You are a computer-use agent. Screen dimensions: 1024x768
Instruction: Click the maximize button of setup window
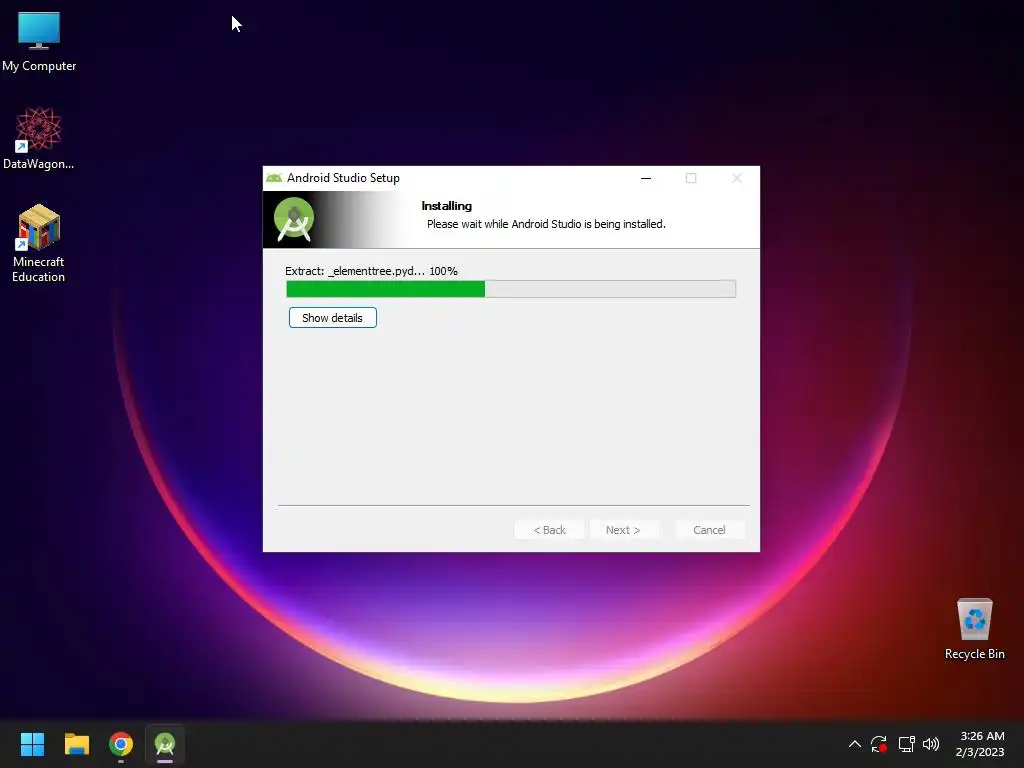[x=691, y=178]
